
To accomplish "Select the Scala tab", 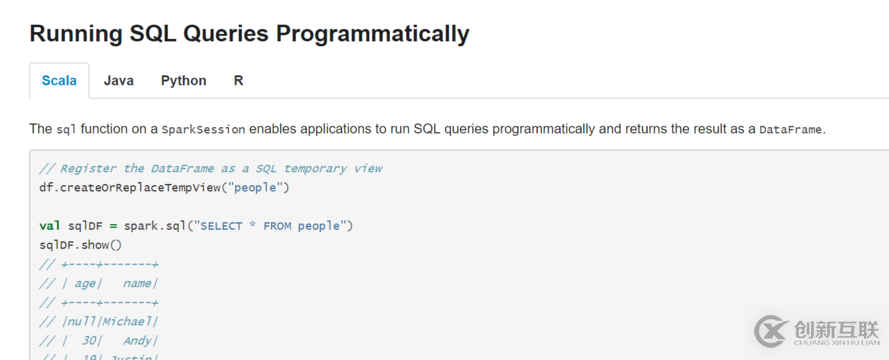I will point(59,81).
